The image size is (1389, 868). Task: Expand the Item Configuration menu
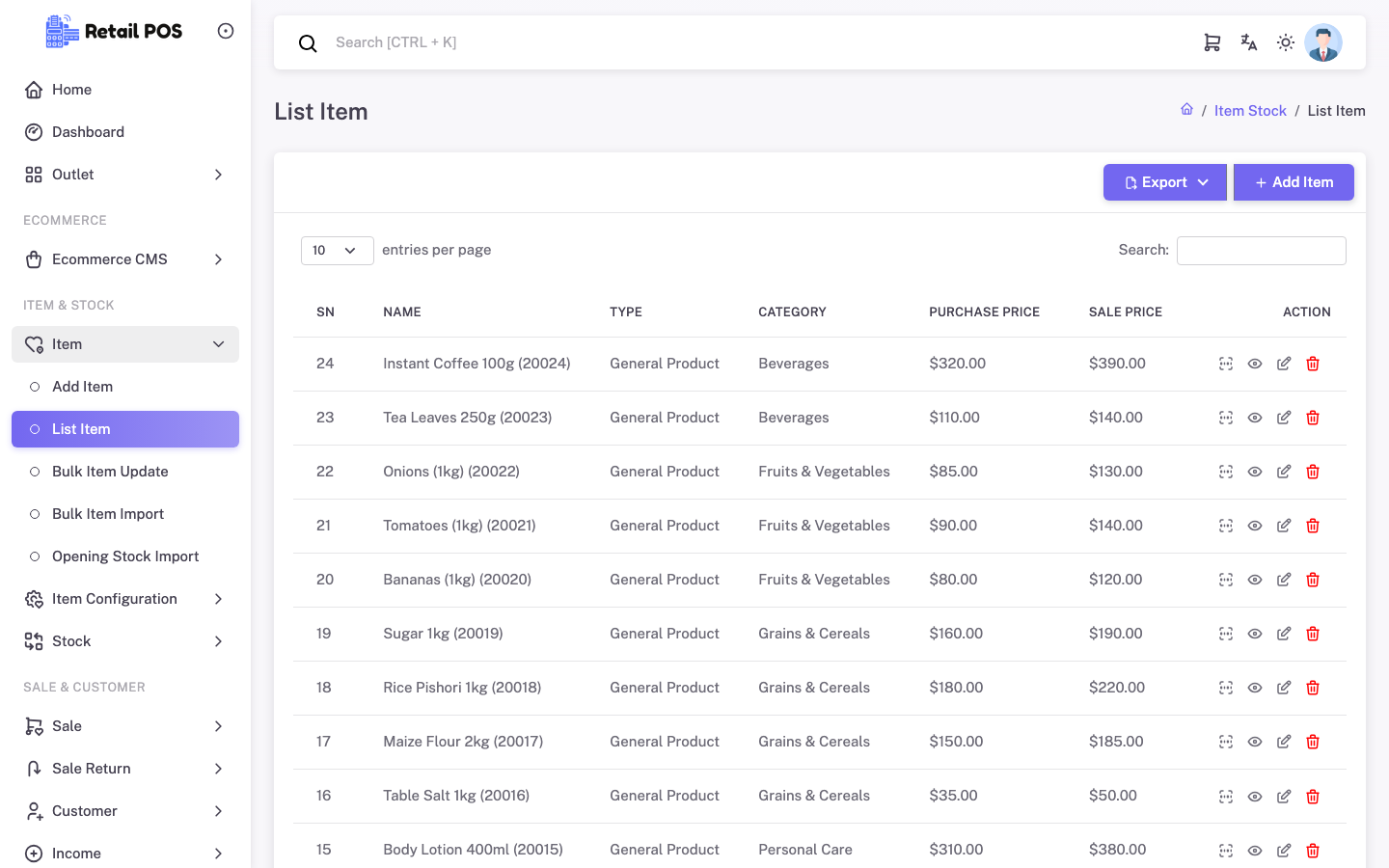click(x=125, y=599)
